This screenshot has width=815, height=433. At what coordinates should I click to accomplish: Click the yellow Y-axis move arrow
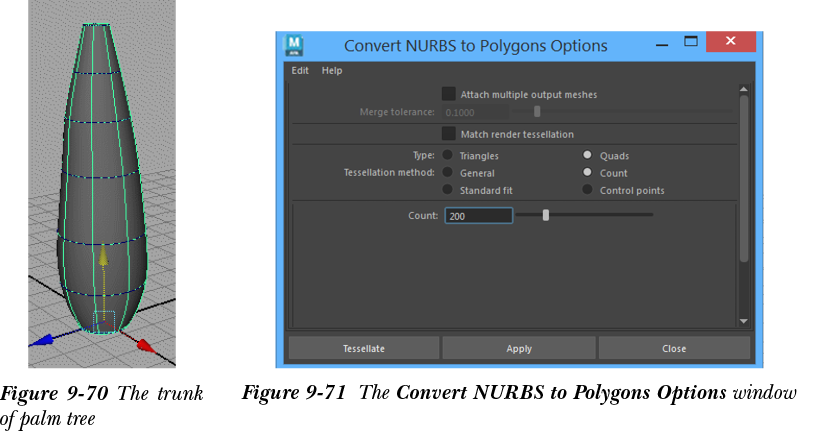[x=101, y=258]
